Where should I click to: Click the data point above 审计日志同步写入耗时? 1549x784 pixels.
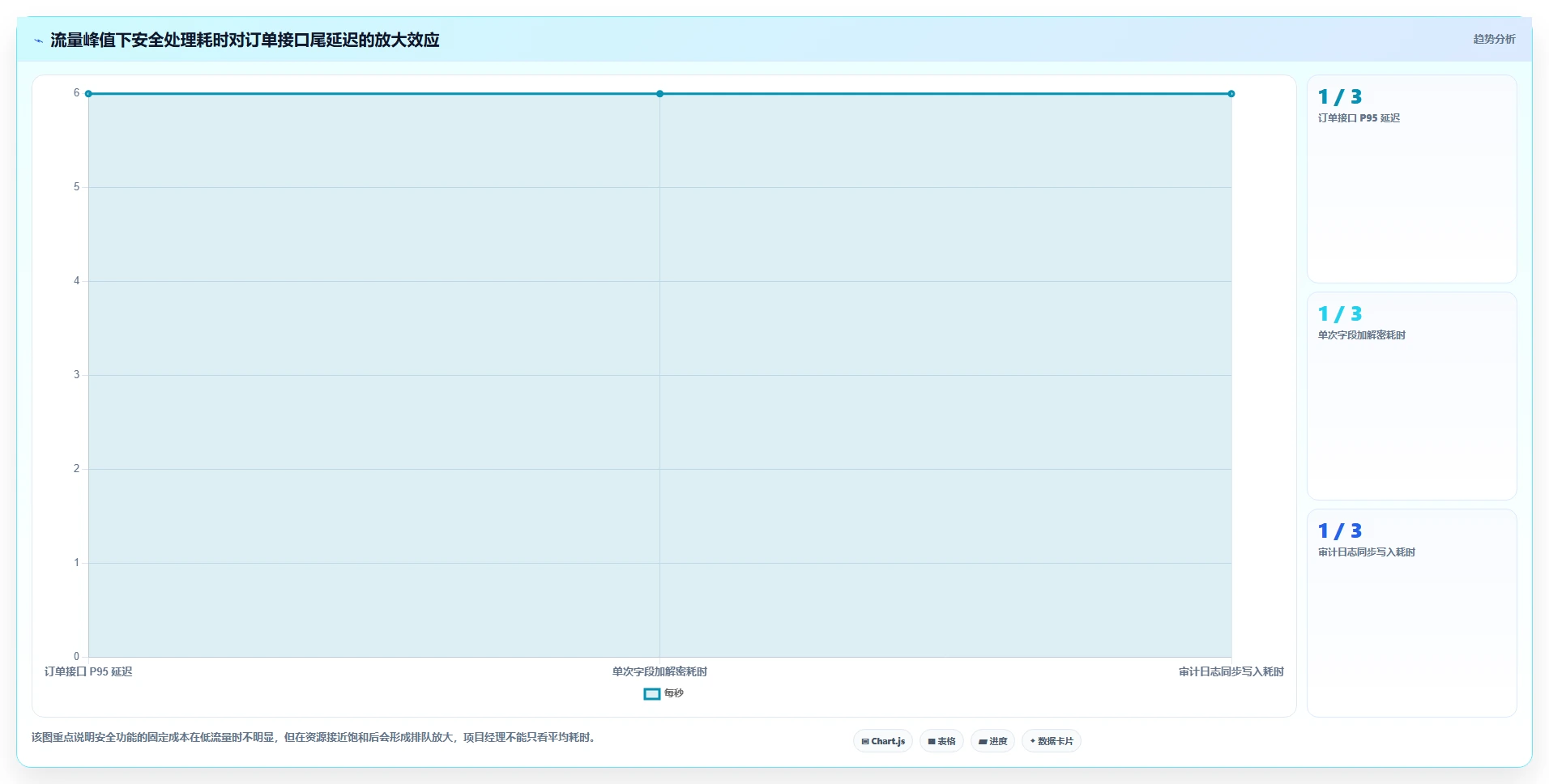point(1231,94)
